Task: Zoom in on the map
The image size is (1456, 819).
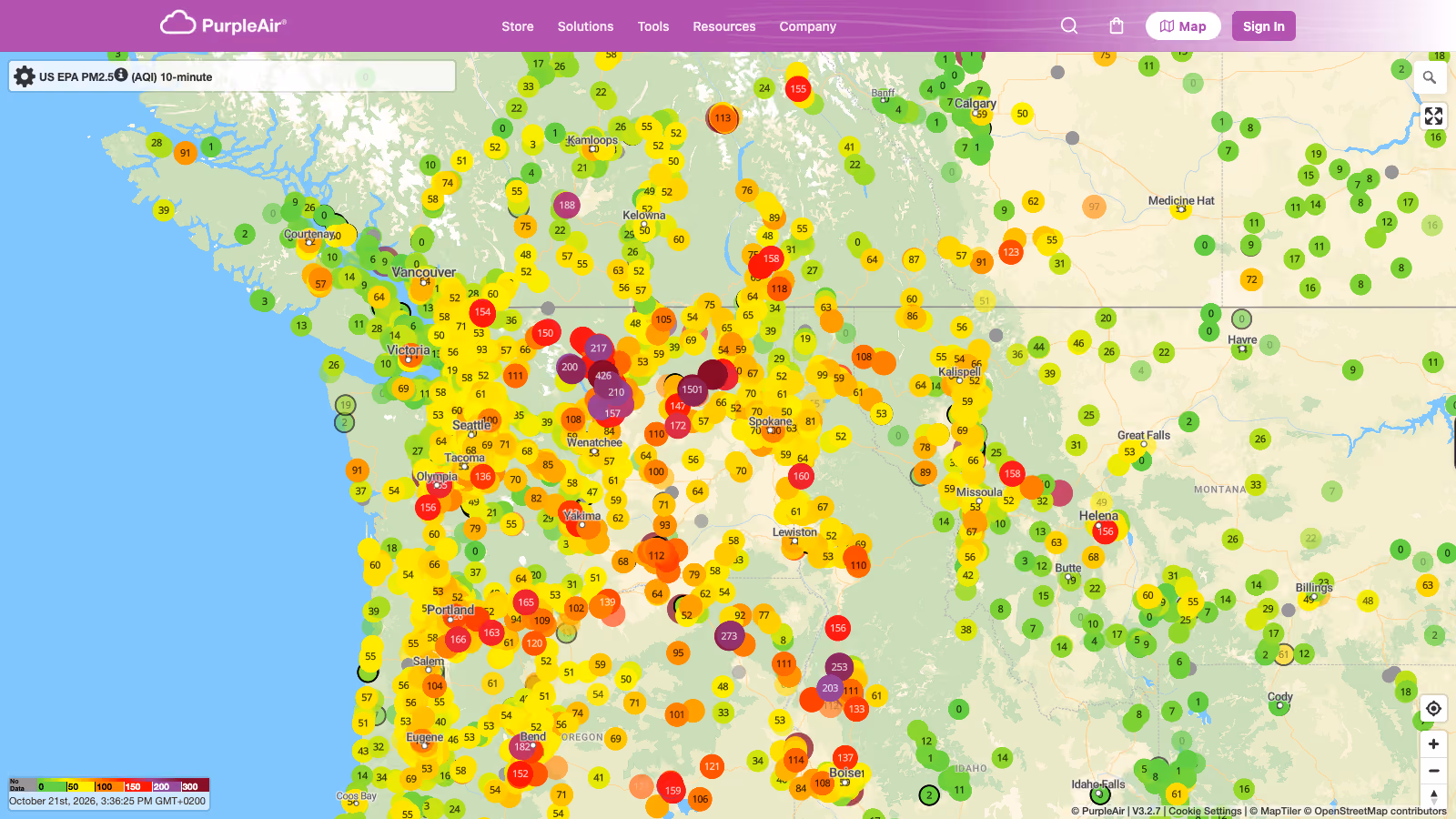Action: pyautogui.click(x=1433, y=744)
